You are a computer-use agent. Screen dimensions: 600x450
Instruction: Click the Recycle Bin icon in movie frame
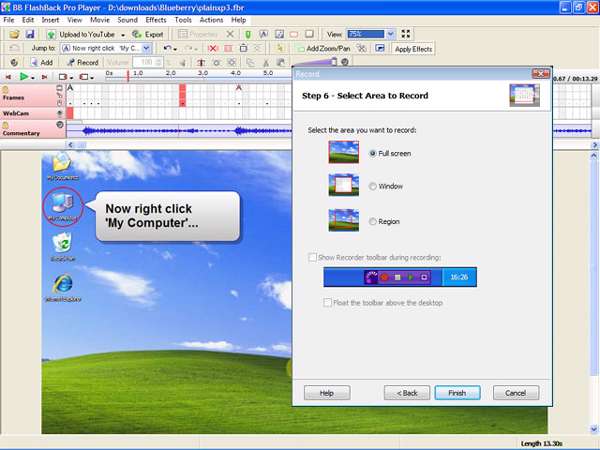coord(62,247)
